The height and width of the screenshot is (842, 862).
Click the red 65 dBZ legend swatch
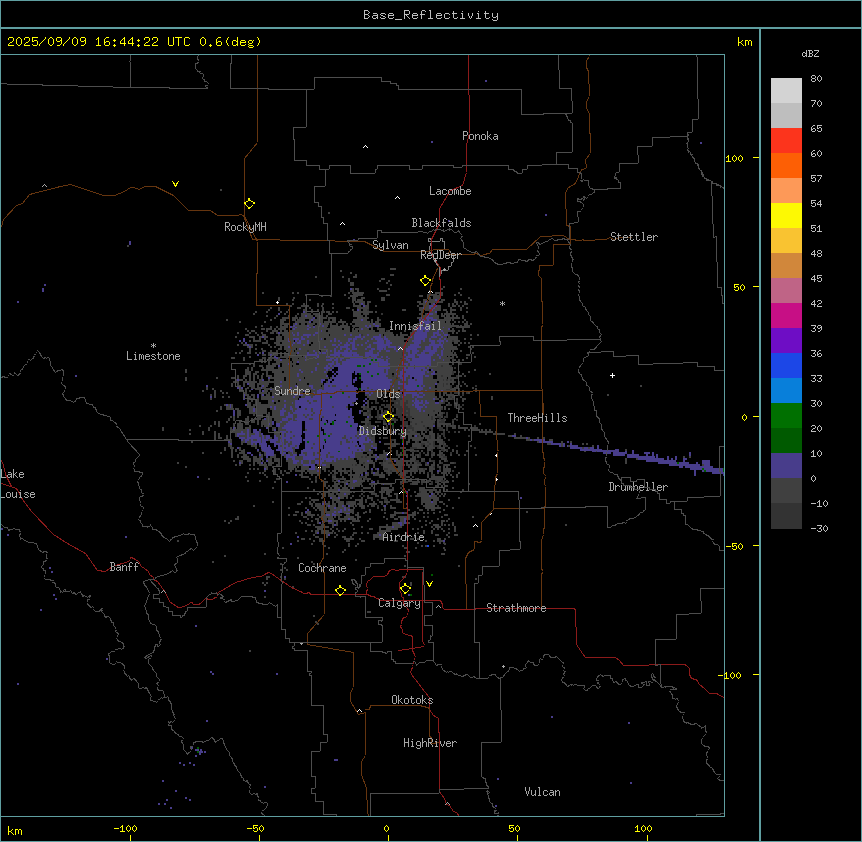coord(786,140)
